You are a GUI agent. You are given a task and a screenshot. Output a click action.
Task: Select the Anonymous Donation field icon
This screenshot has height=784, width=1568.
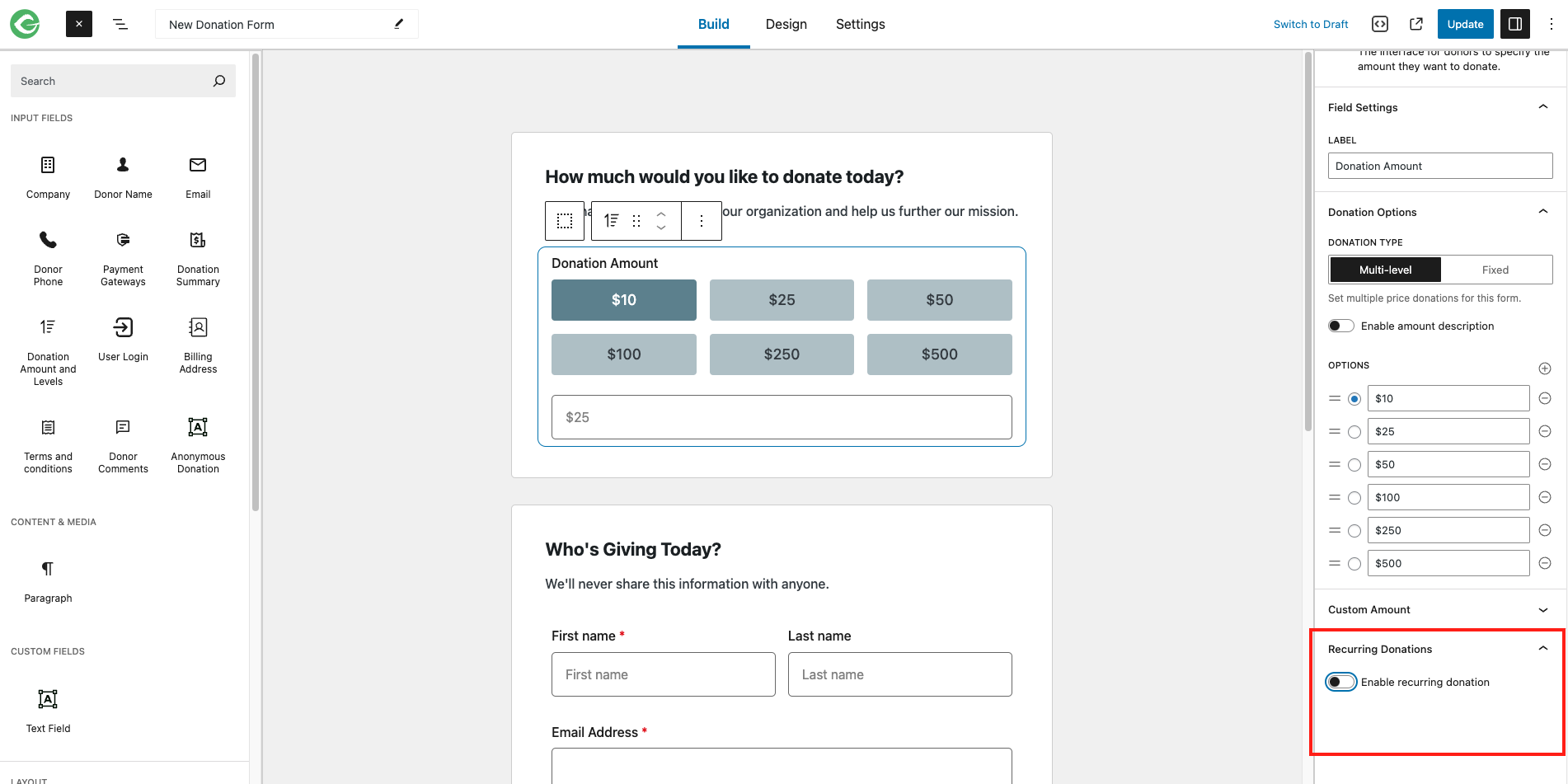(197, 427)
